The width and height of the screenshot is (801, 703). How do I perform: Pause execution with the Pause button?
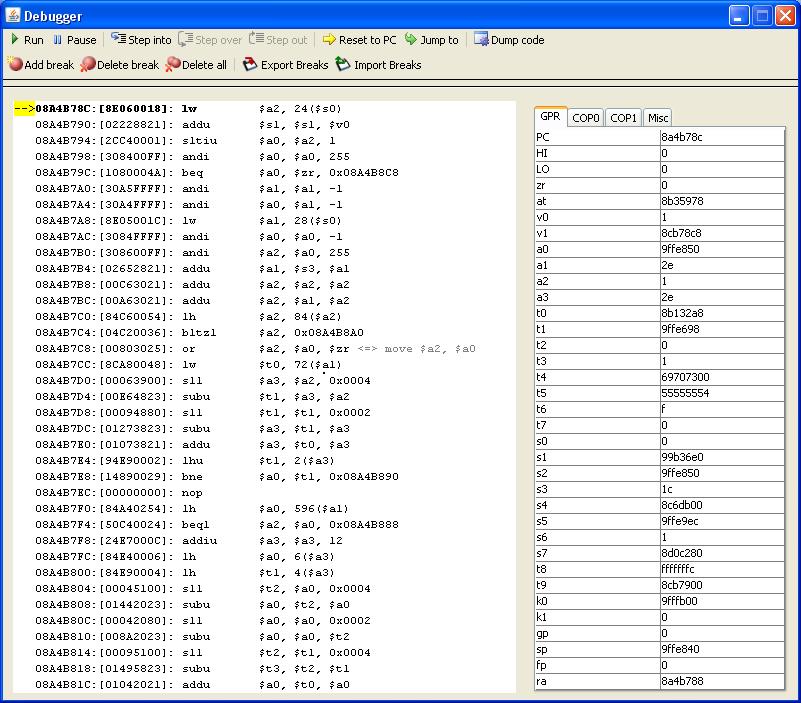pos(74,40)
